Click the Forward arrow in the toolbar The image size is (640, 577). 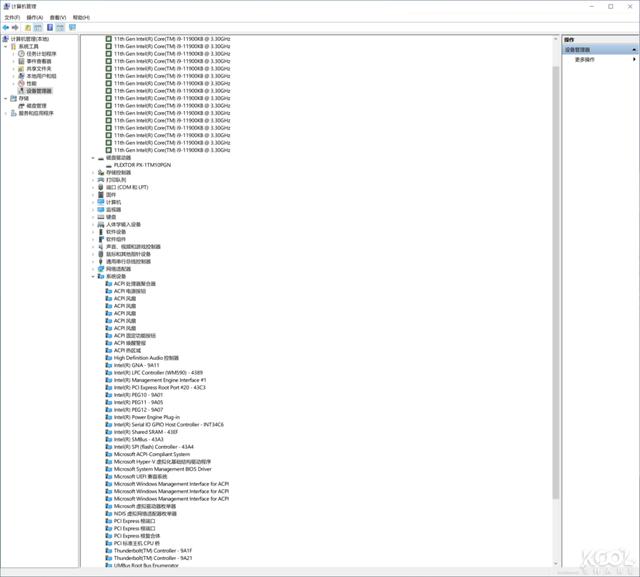pos(15,27)
